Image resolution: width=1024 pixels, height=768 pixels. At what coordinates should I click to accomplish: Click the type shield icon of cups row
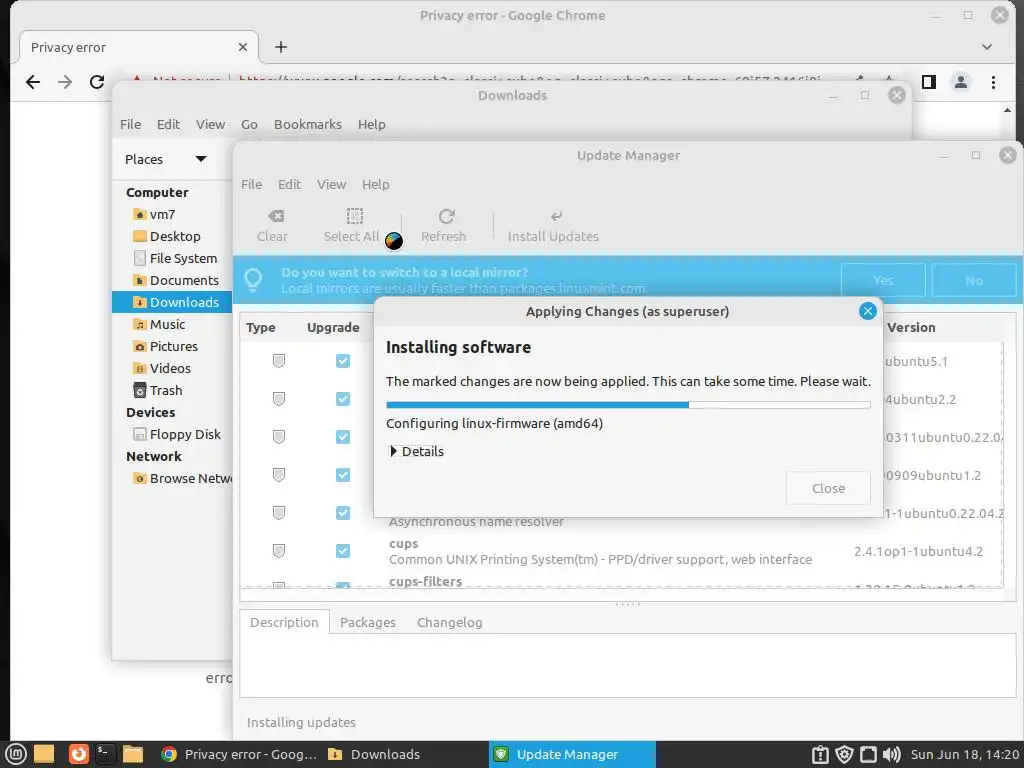279,551
